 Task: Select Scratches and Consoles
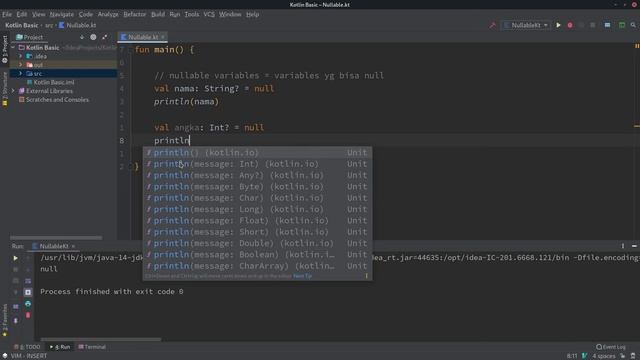53,100
